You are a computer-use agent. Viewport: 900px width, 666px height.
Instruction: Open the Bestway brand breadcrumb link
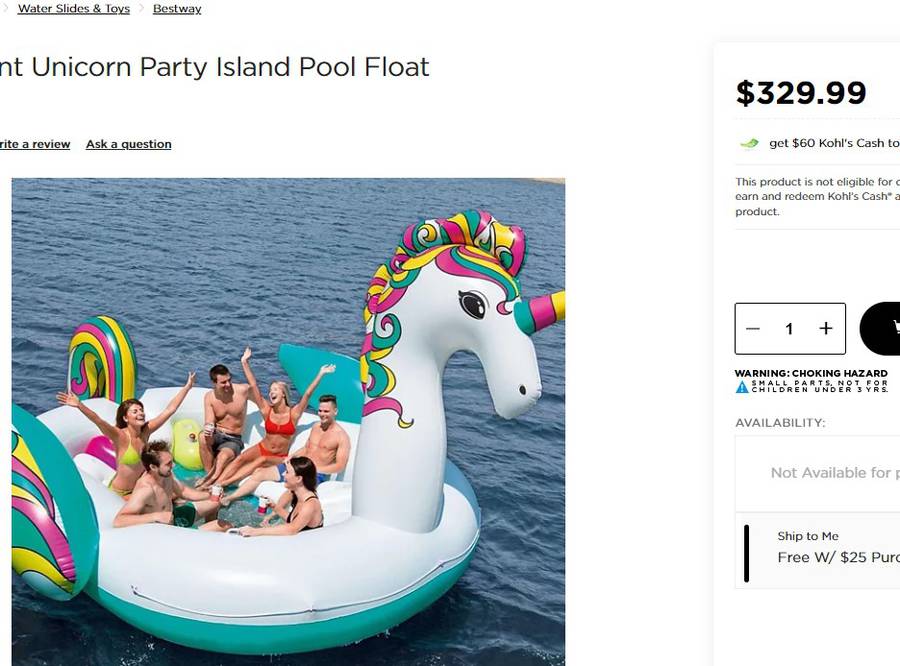177,9
